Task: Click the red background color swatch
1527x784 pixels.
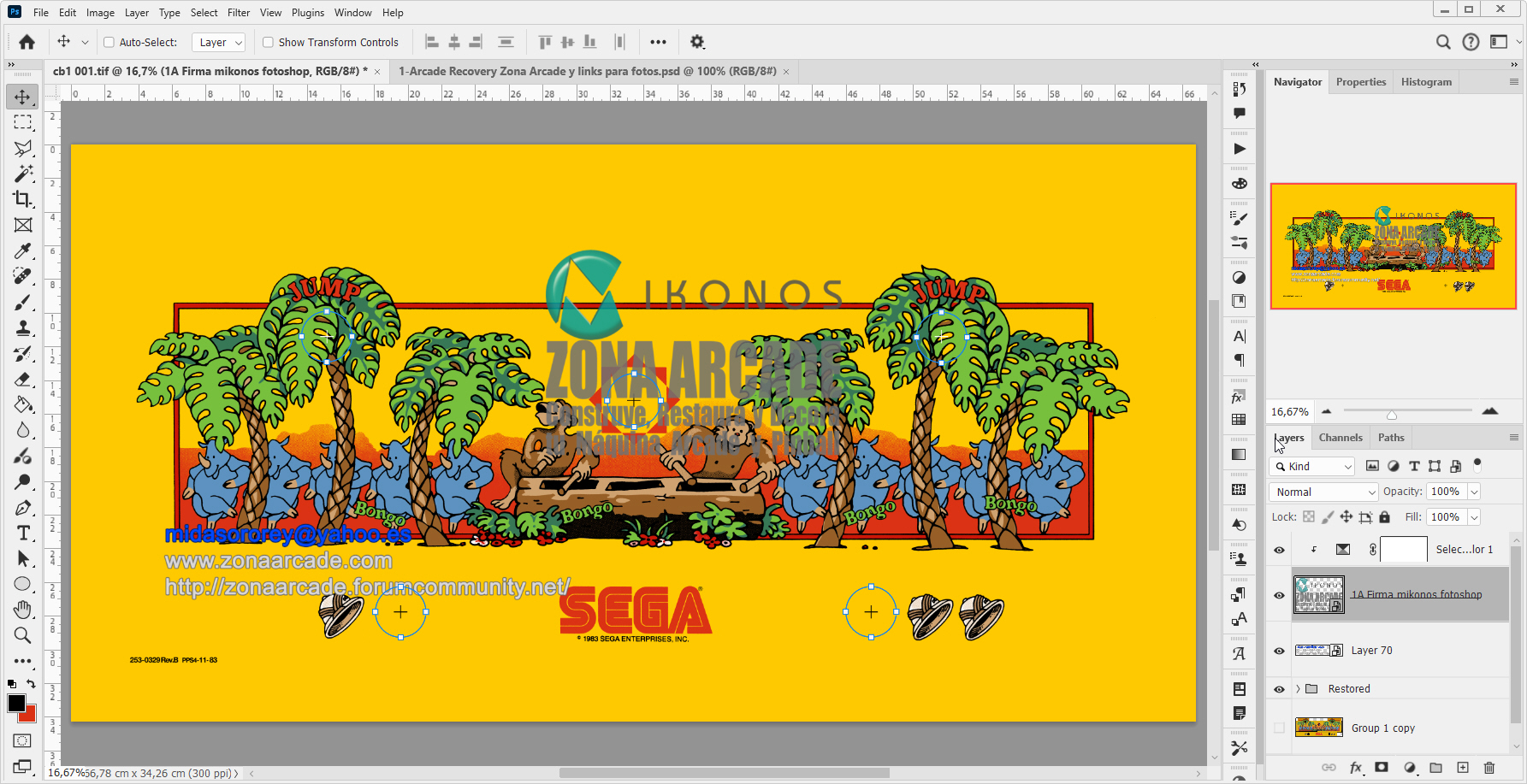Action: point(31,716)
